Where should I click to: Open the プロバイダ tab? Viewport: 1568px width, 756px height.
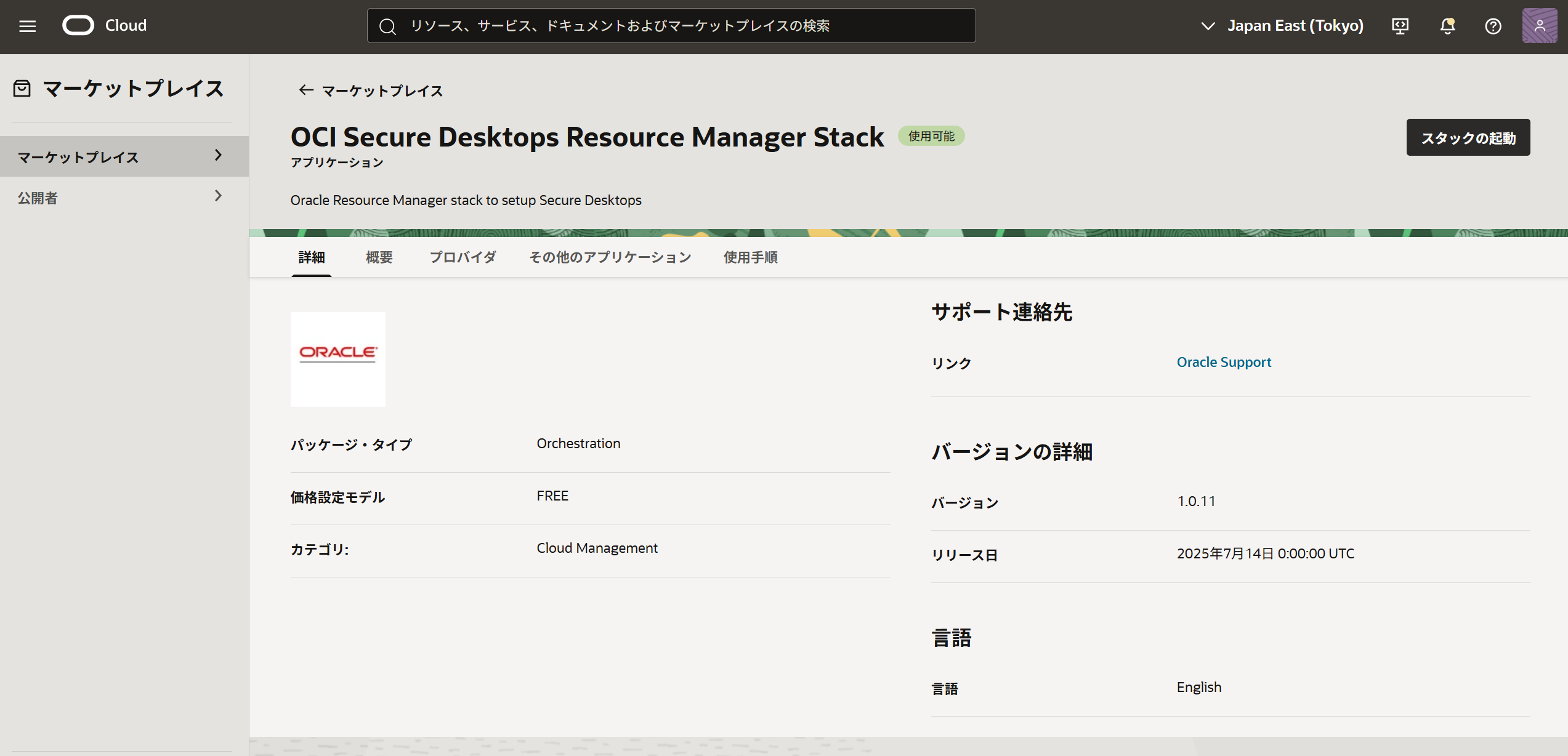[463, 257]
